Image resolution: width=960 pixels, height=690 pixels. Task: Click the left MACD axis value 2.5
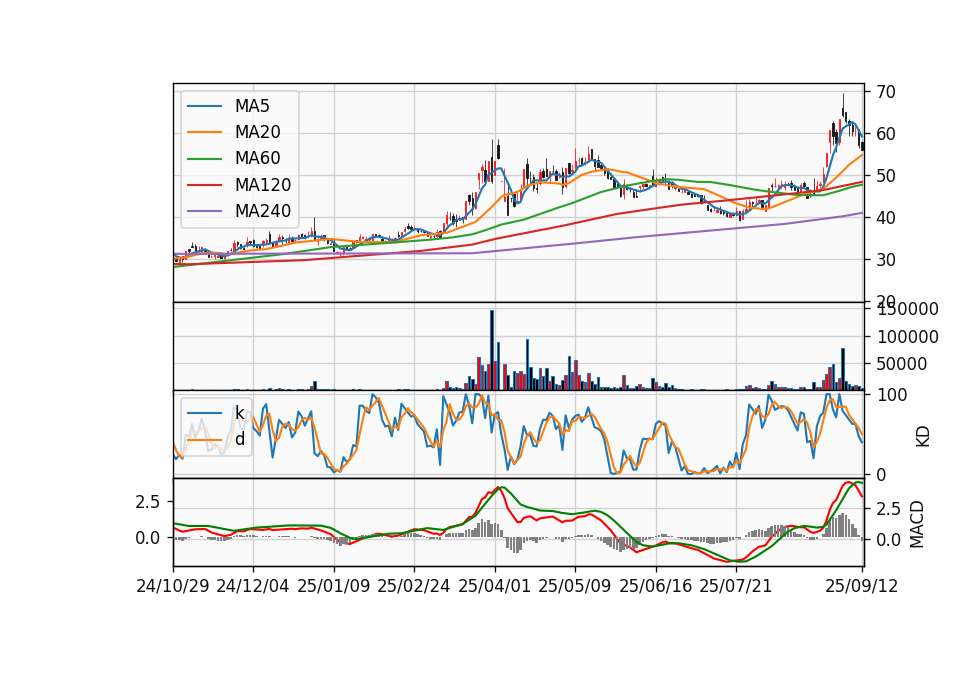pos(148,502)
